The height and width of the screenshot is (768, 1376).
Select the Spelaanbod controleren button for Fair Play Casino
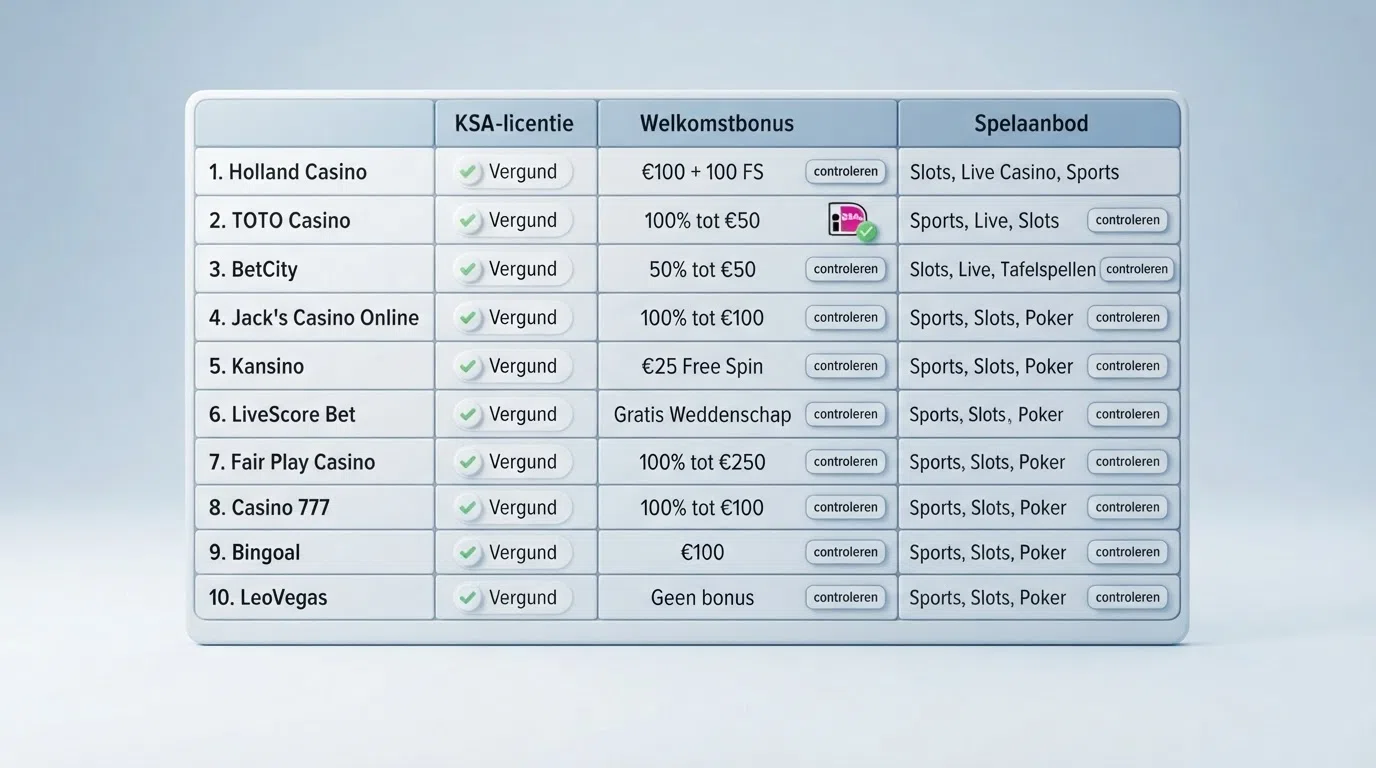tap(1128, 462)
